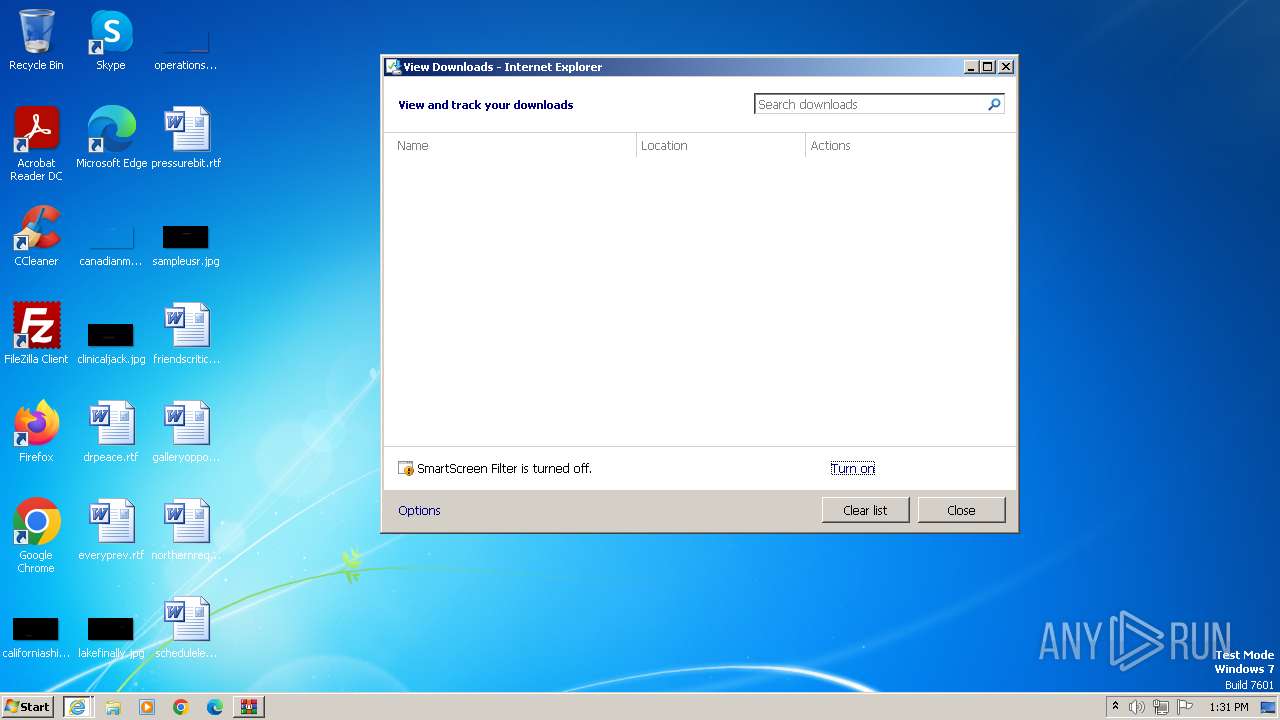Click the Clear list button

[865, 510]
